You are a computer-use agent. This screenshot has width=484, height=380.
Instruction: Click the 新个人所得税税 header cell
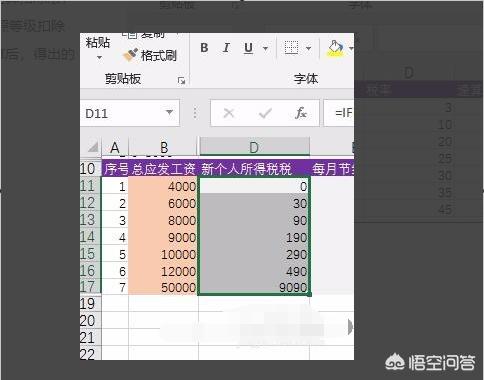[254, 169]
